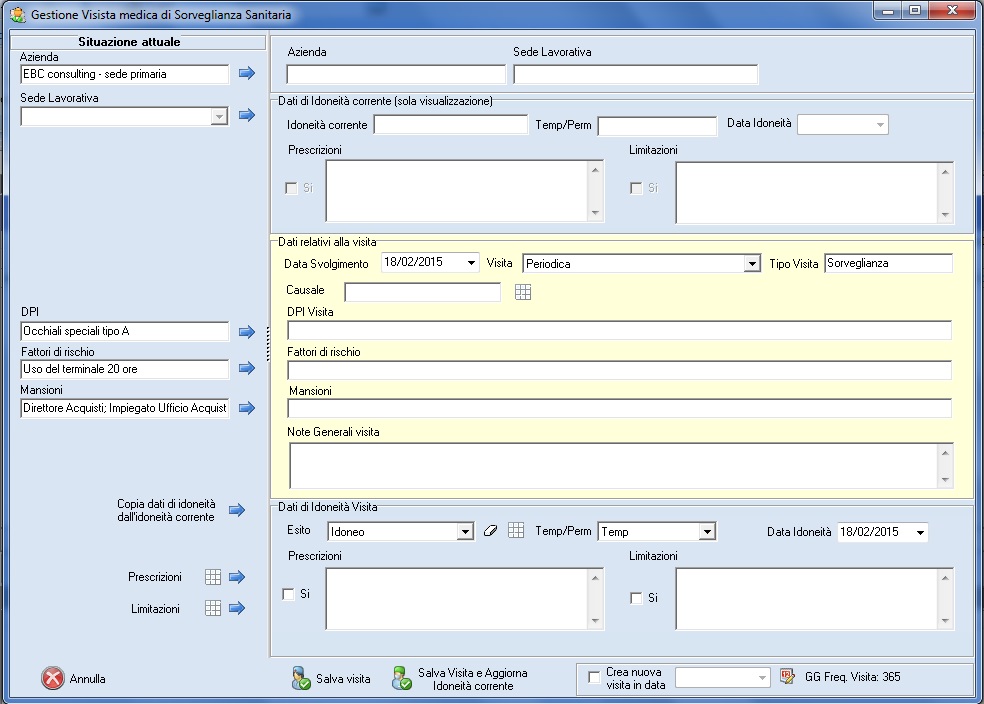This screenshot has height=704, width=984.
Task: Click Salva Visita e Aggiorna Idoneità corrente label
Action: pos(473,680)
